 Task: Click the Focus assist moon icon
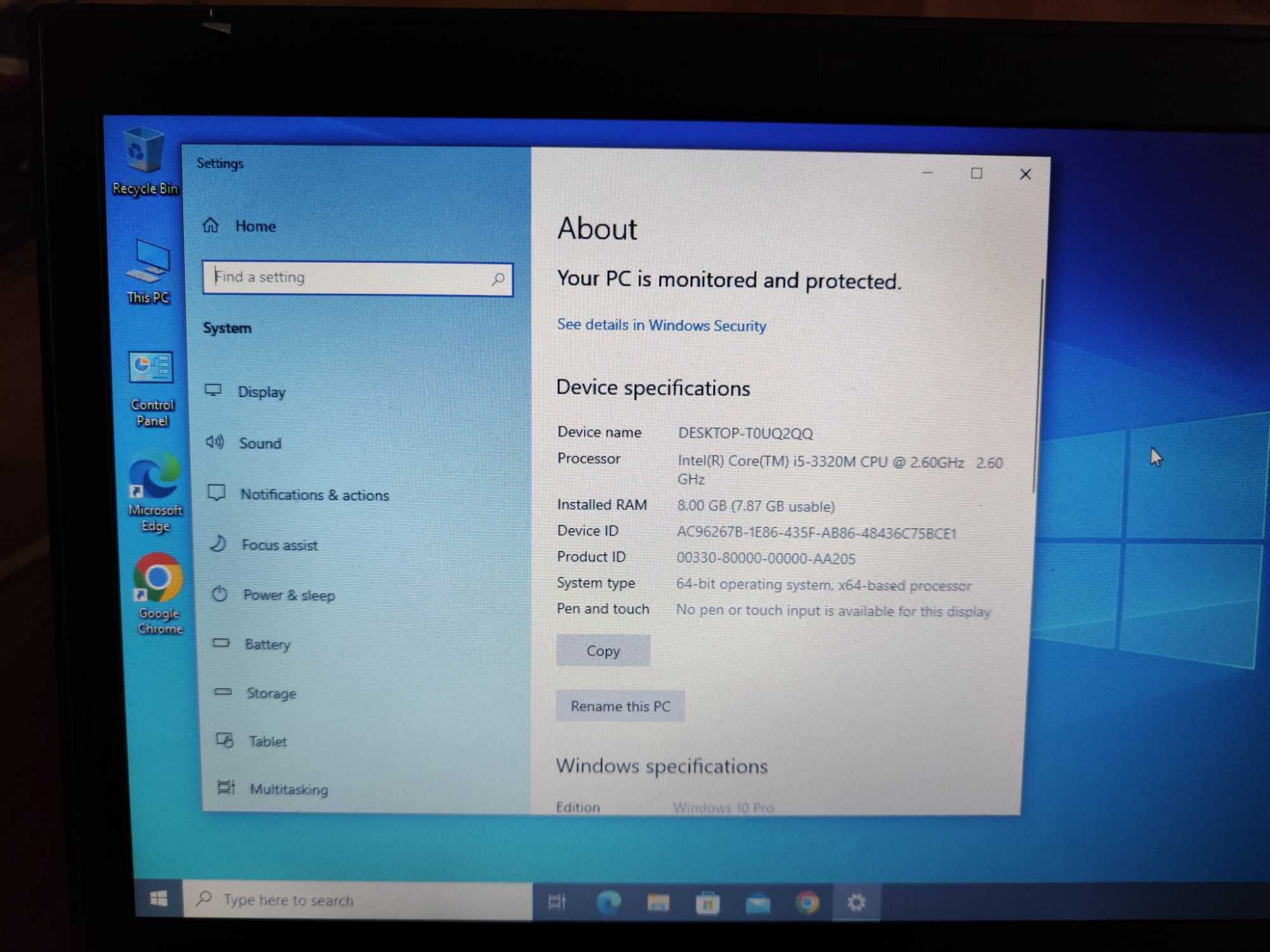218,543
